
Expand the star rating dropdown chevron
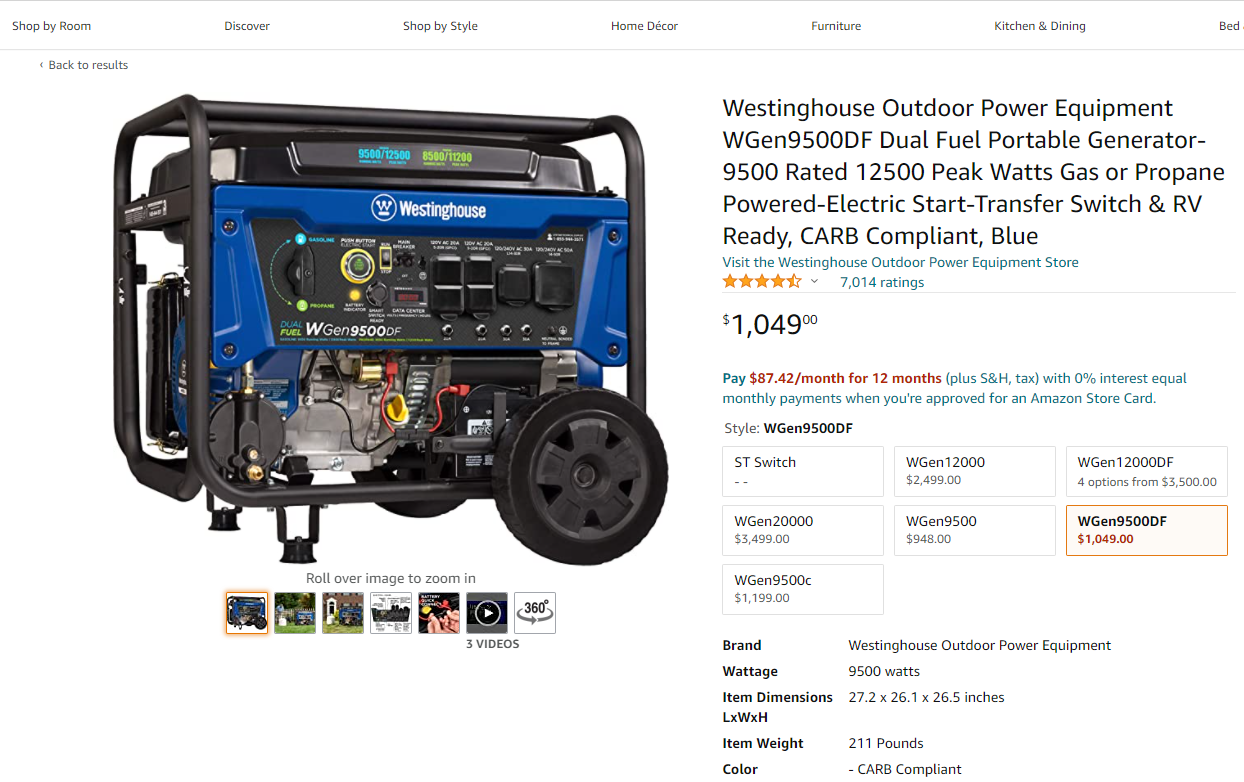tap(814, 282)
